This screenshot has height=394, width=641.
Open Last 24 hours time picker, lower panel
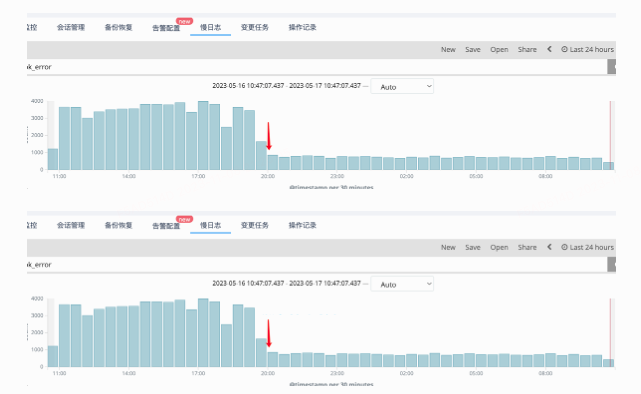(587, 247)
